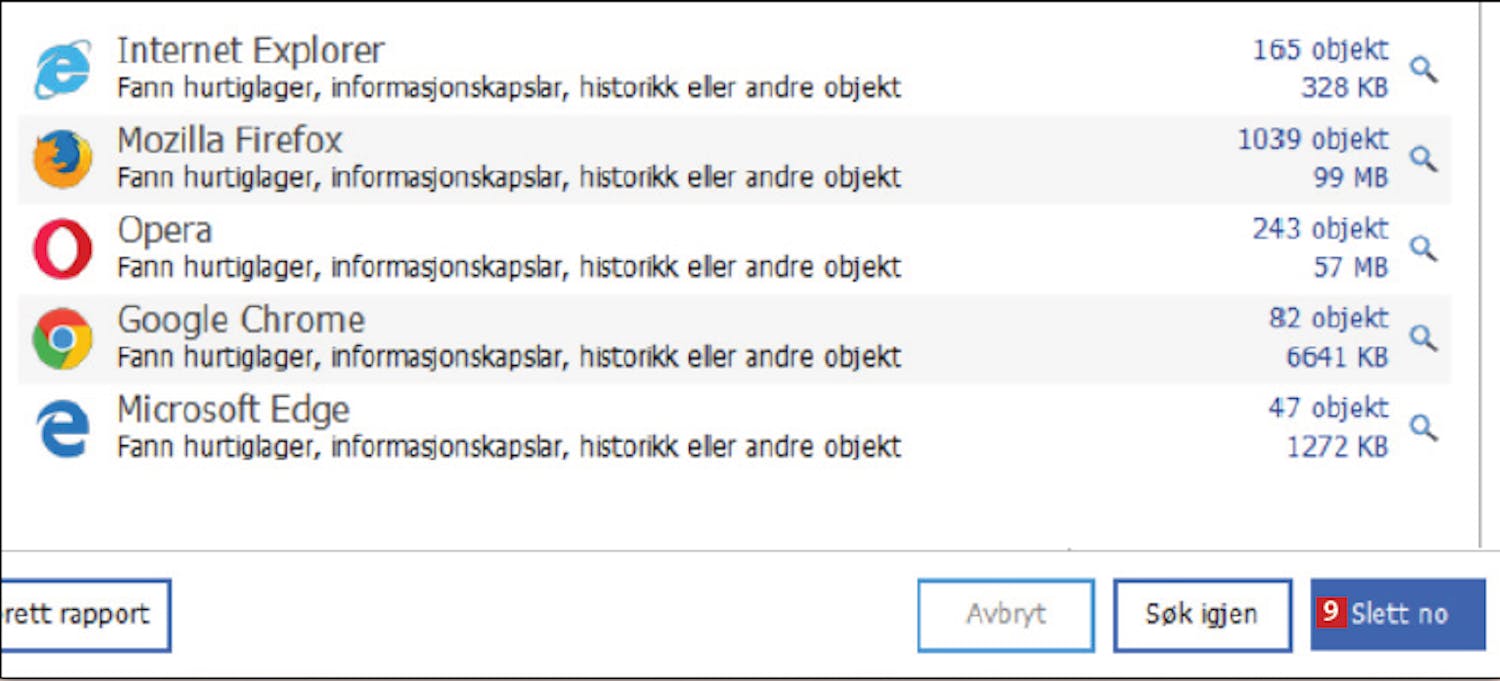Screen dimensions: 1500x681
Task: Click the 'rett rapport' report button
Action: tap(84, 614)
